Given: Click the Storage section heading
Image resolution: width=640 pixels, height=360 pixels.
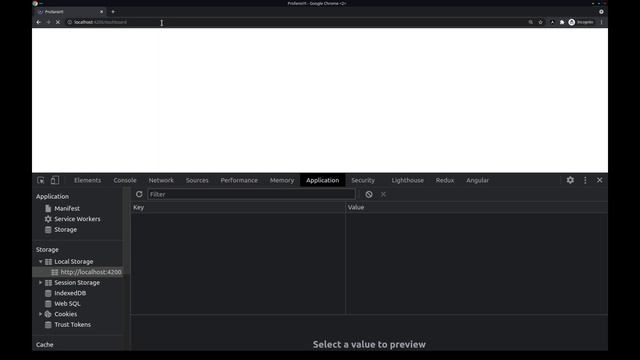Looking at the screenshot, I should click(x=47, y=249).
